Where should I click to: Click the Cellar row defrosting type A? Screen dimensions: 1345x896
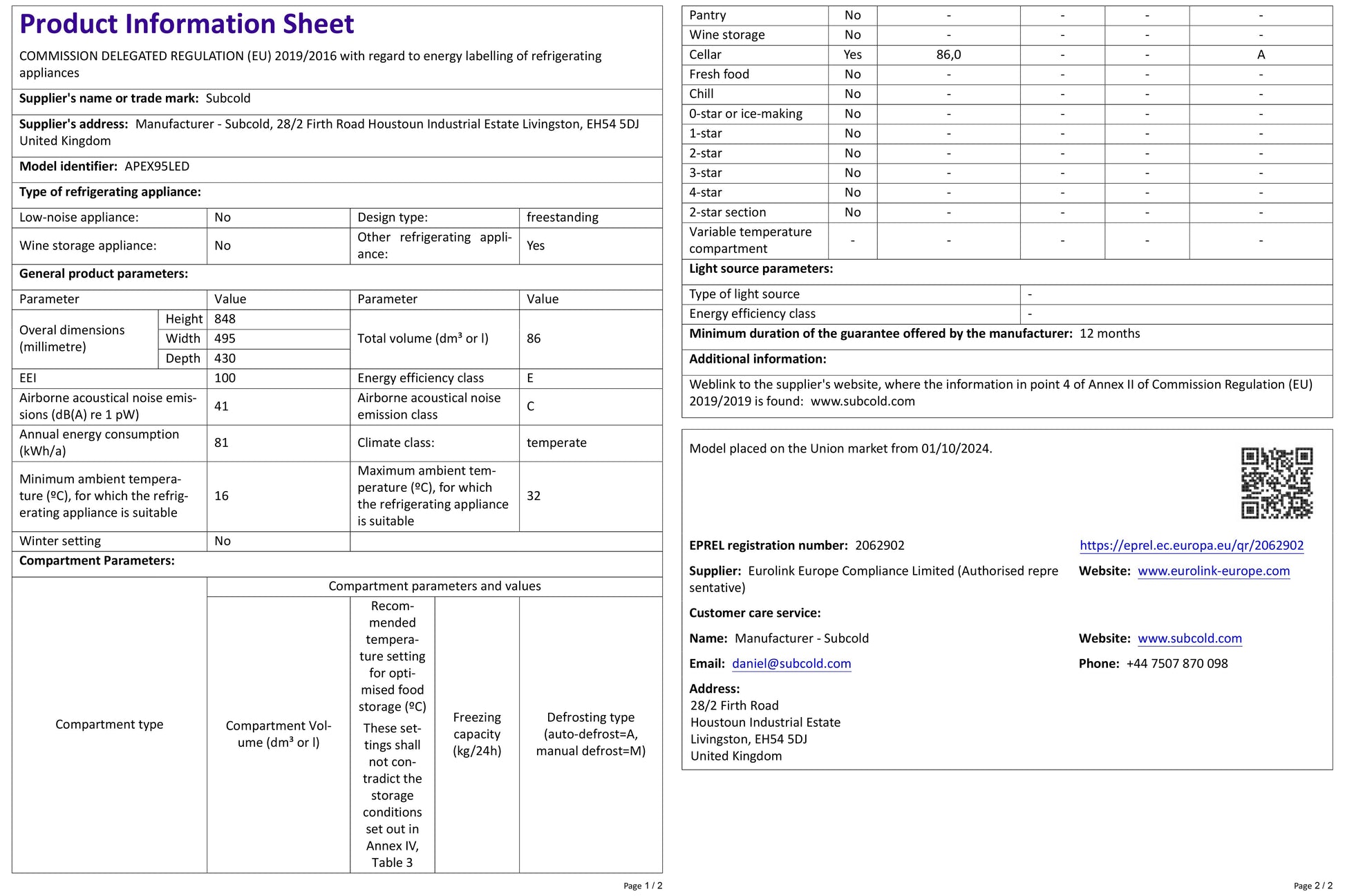[x=1261, y=55]
